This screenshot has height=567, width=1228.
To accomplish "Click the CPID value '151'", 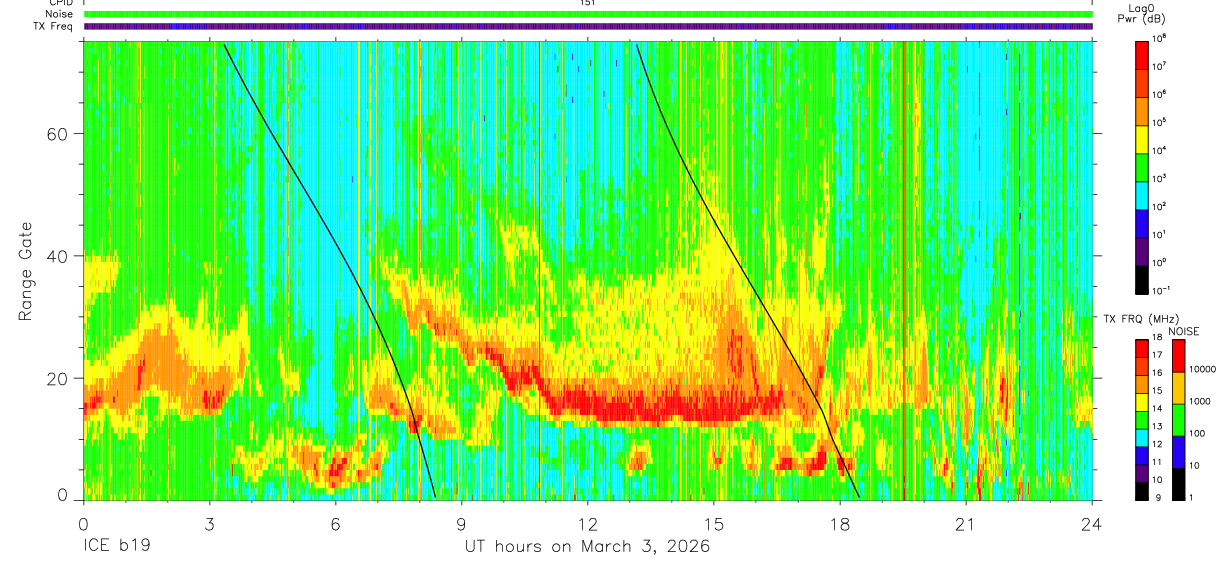I will tap(587, 3).
